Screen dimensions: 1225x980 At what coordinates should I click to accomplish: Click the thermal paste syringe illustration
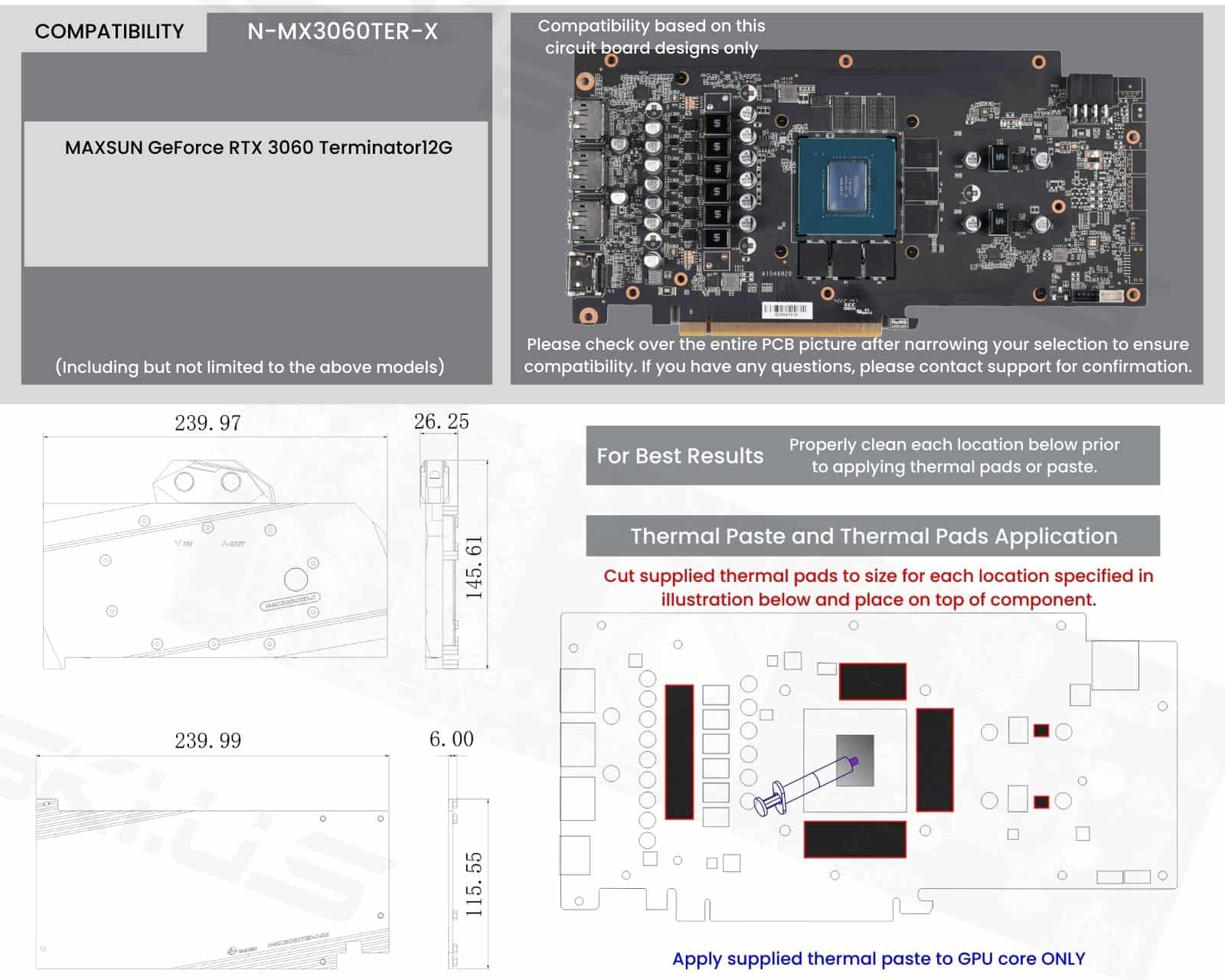[x=804, y=785]
